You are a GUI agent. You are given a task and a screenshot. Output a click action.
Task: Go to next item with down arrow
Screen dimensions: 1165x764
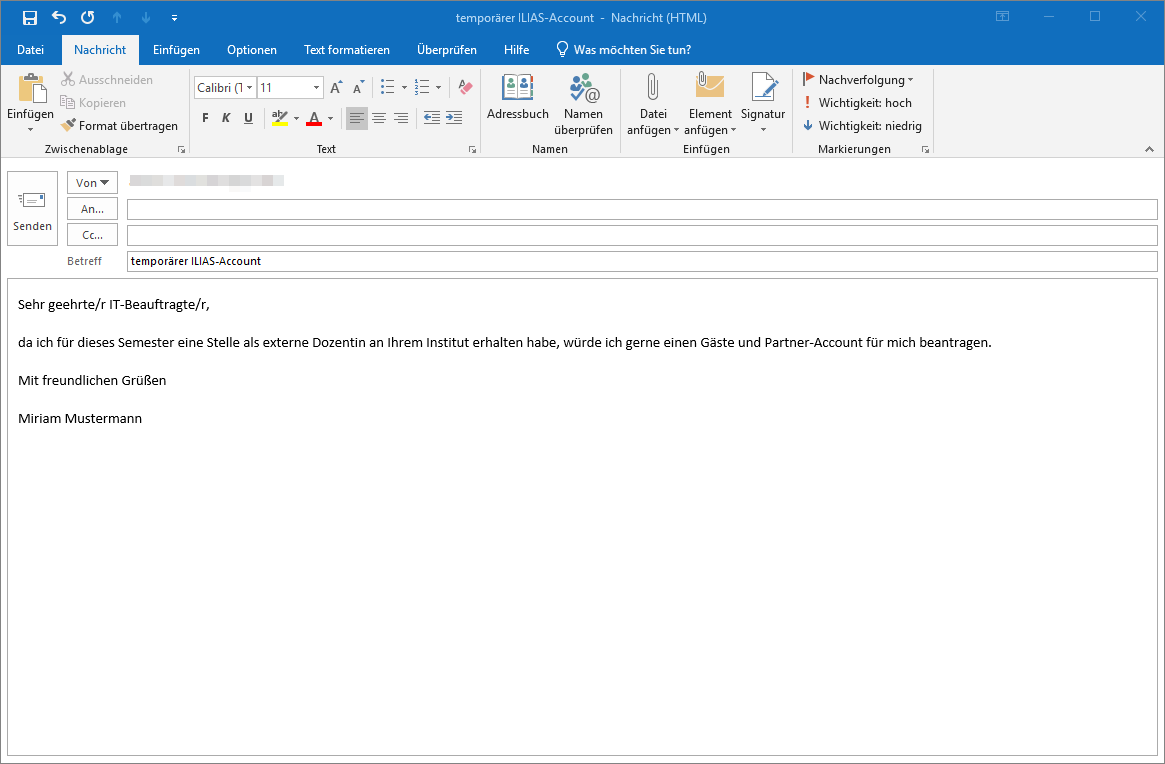(x=146, y=17)
